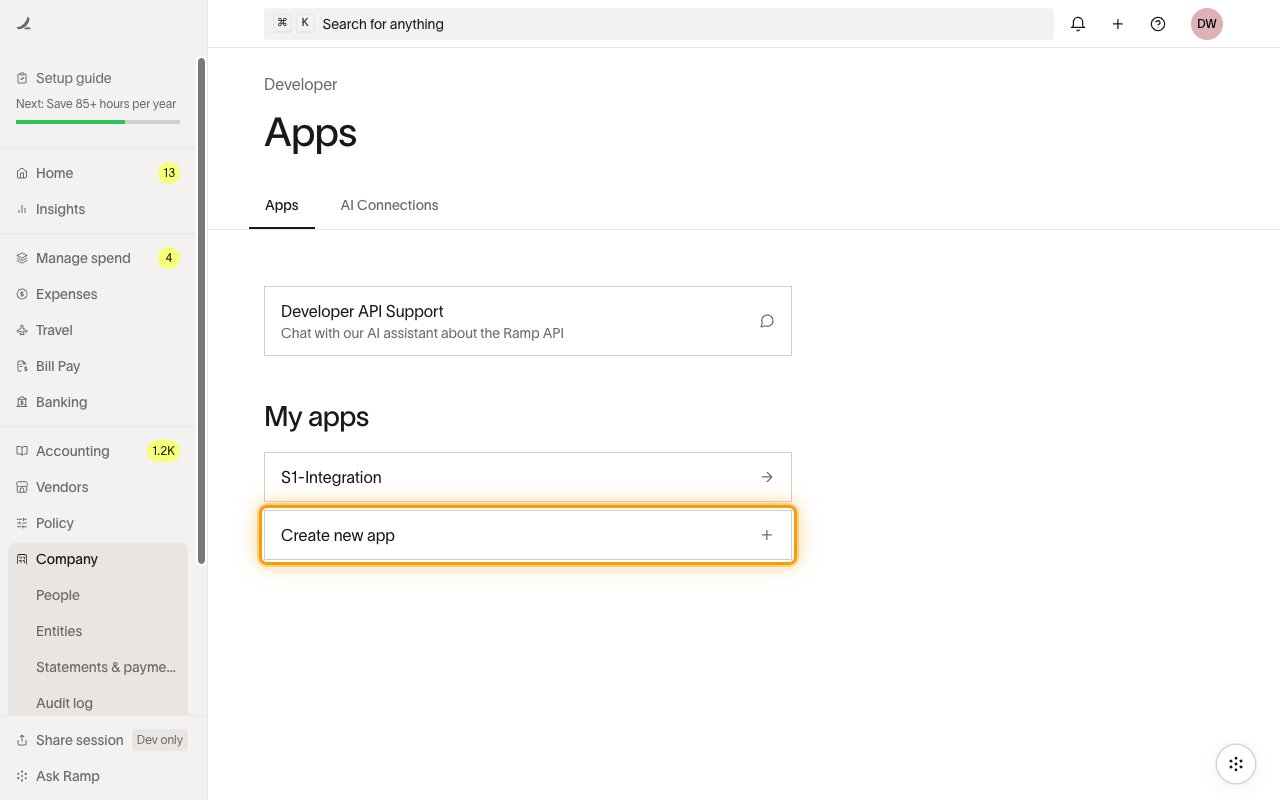The image size is (1280, 800).
Task: Switch to the AI Connections tab
Action: click(x=389, y=205)
